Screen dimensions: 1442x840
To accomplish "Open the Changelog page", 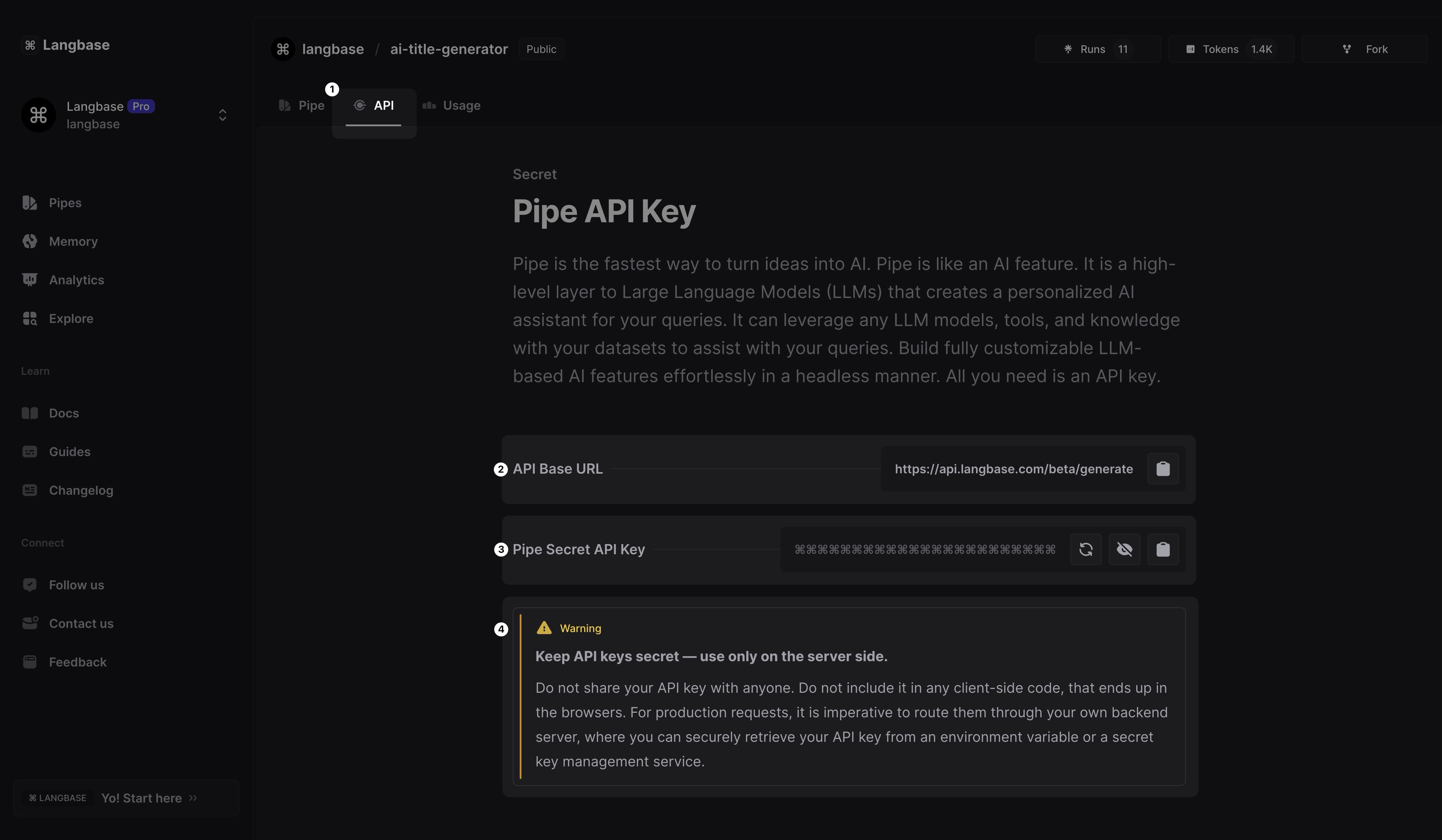I will coord(81,490).
